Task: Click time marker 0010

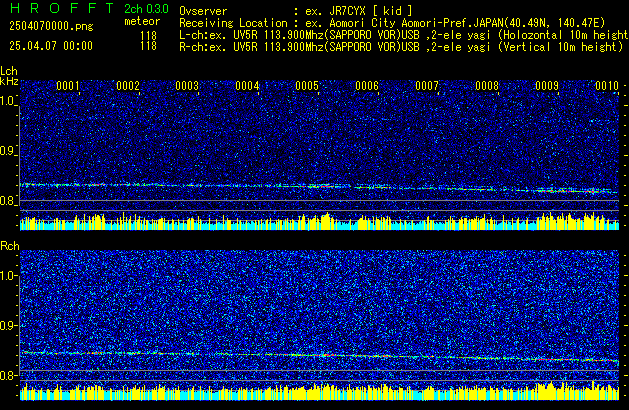Action: click(607, 86)
